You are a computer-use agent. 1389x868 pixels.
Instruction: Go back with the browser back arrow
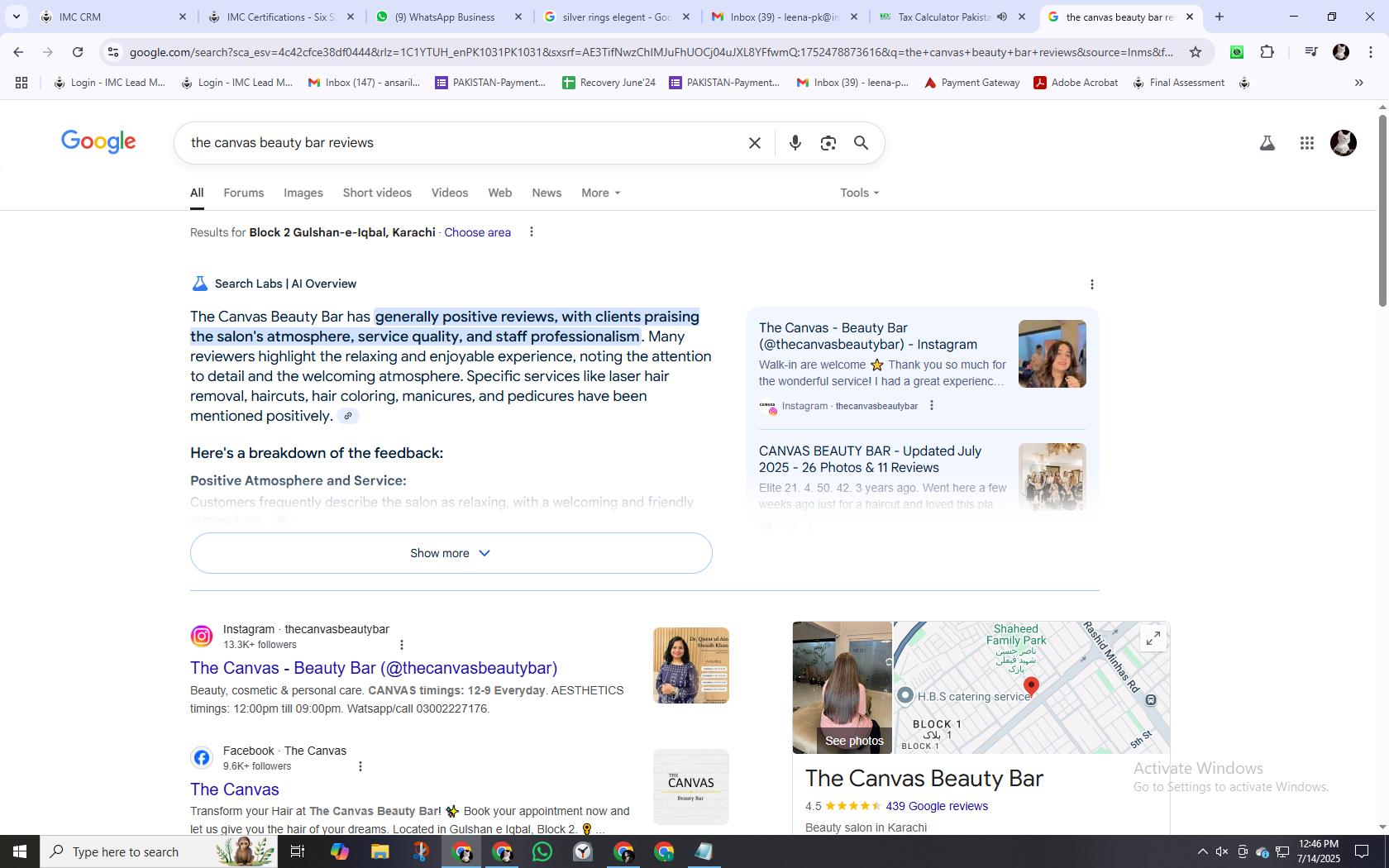18,52
